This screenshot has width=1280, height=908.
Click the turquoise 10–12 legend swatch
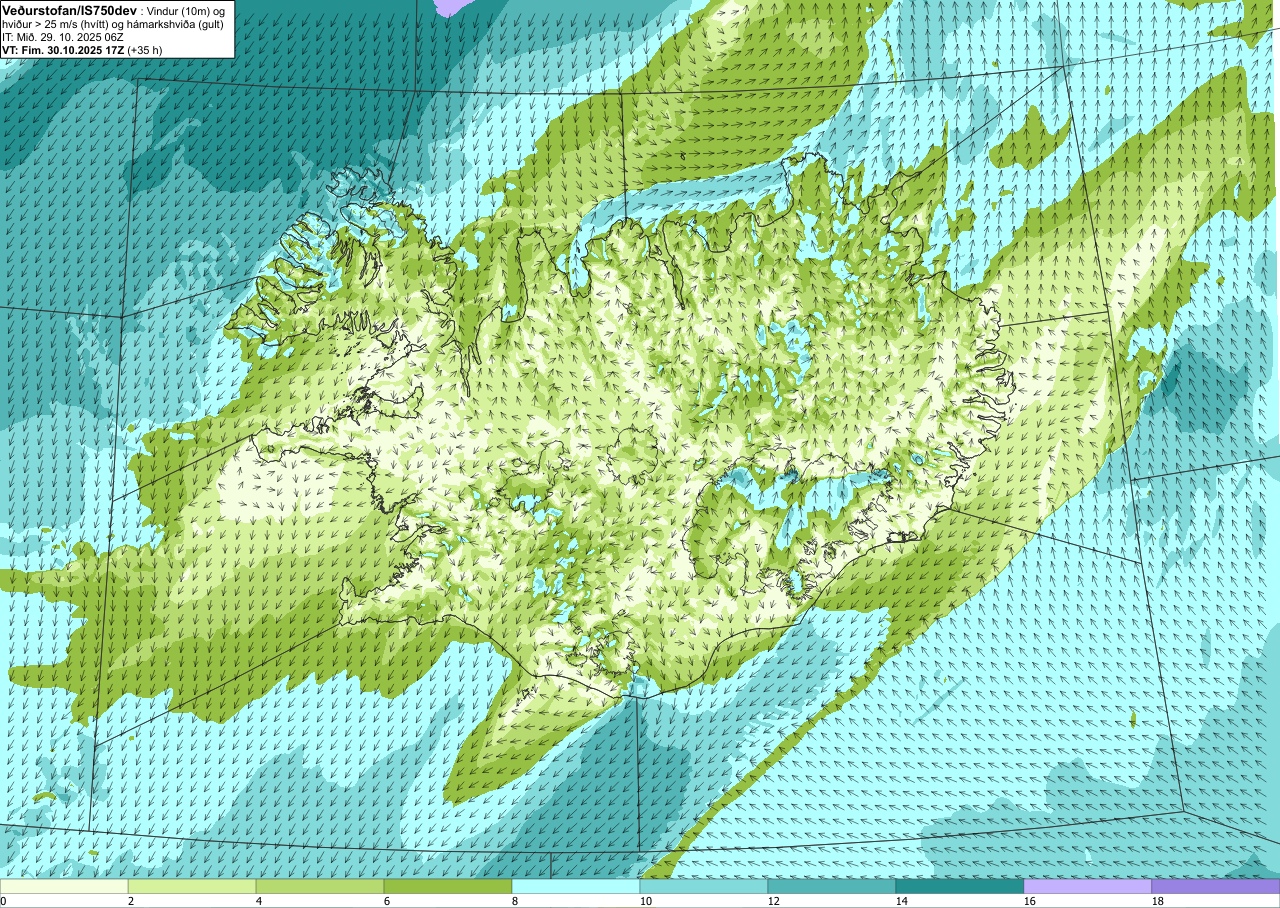704,886
